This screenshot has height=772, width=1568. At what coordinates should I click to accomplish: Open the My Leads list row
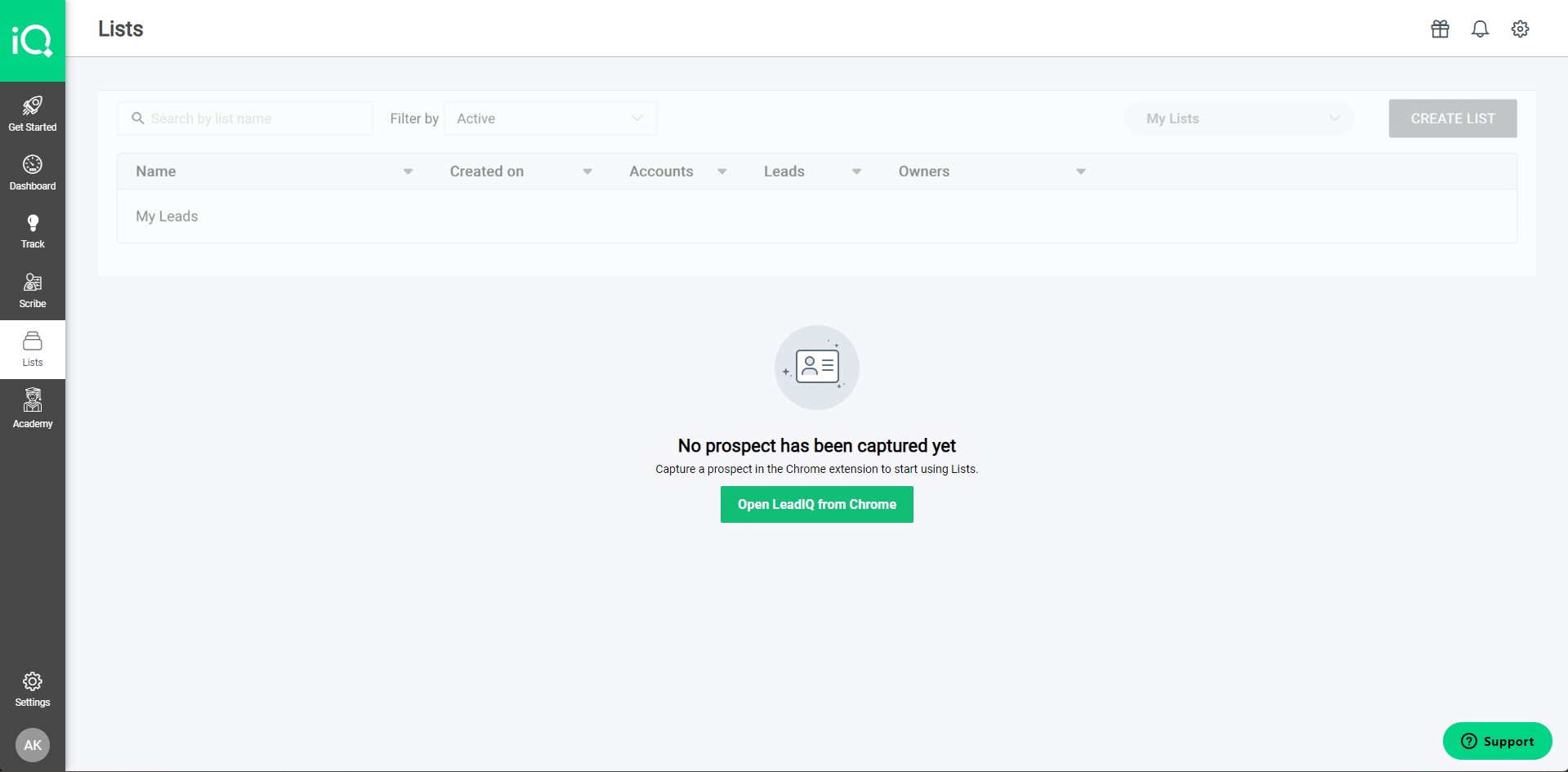click(817, 216)
